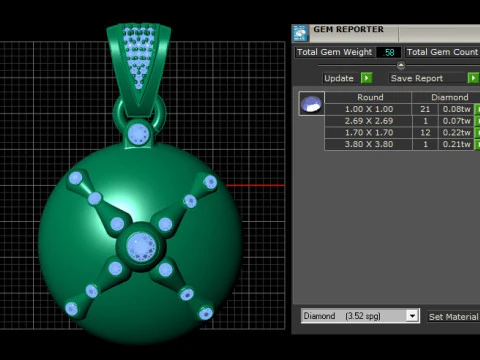Click the green button on the 2.69 X 2.69 row

pyautogui.click(x=477, y=121)
